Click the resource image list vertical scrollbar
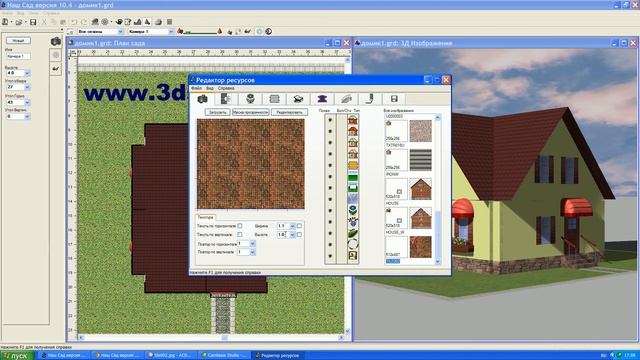 point(438,190)
